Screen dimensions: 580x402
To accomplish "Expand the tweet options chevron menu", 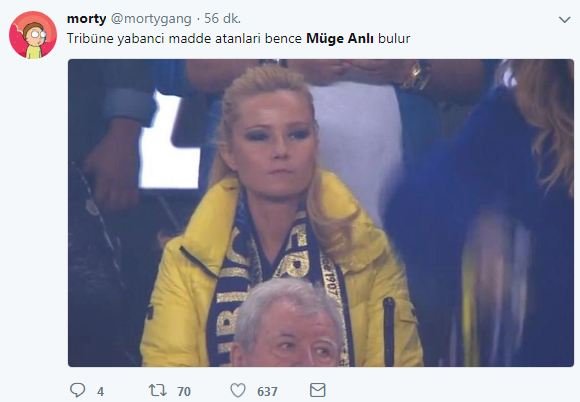I will click(x=564, y=19).
